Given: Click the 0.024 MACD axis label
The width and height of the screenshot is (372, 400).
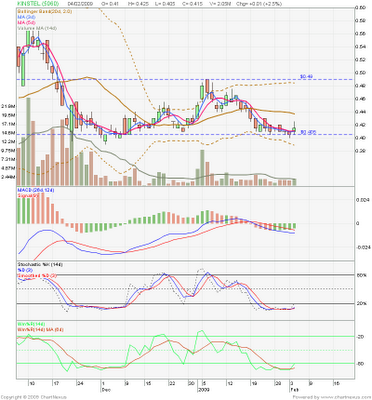Looking at the screenshot, I should (x=362, y=200).
